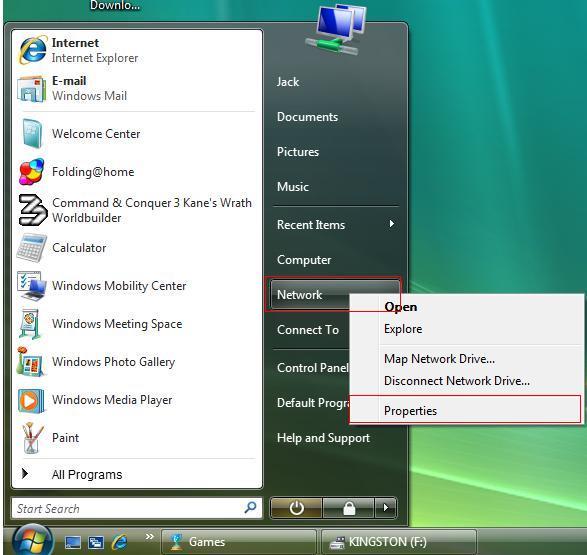Open Help and Support

323,438
